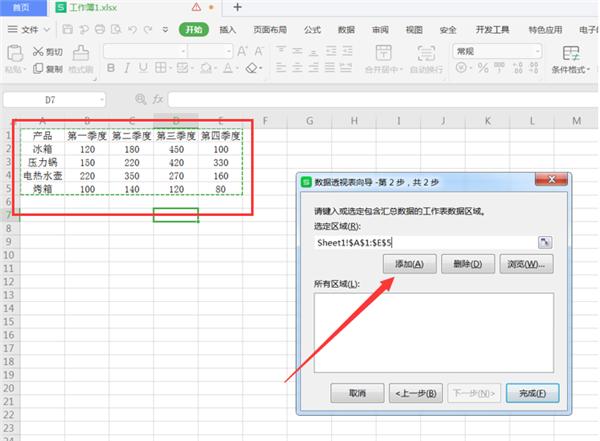The image size is (600, 441).
Task: Switch to the 开始 ribbon tab
Action: (x=194, y=29)
